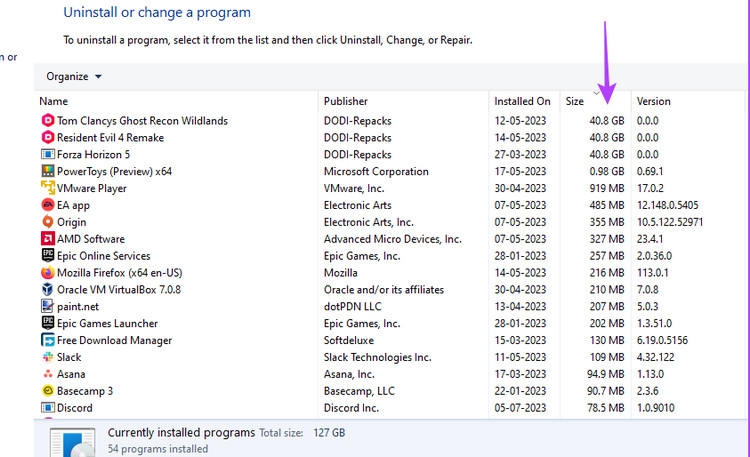Click the Epic Online Services icon

[47, 256]
